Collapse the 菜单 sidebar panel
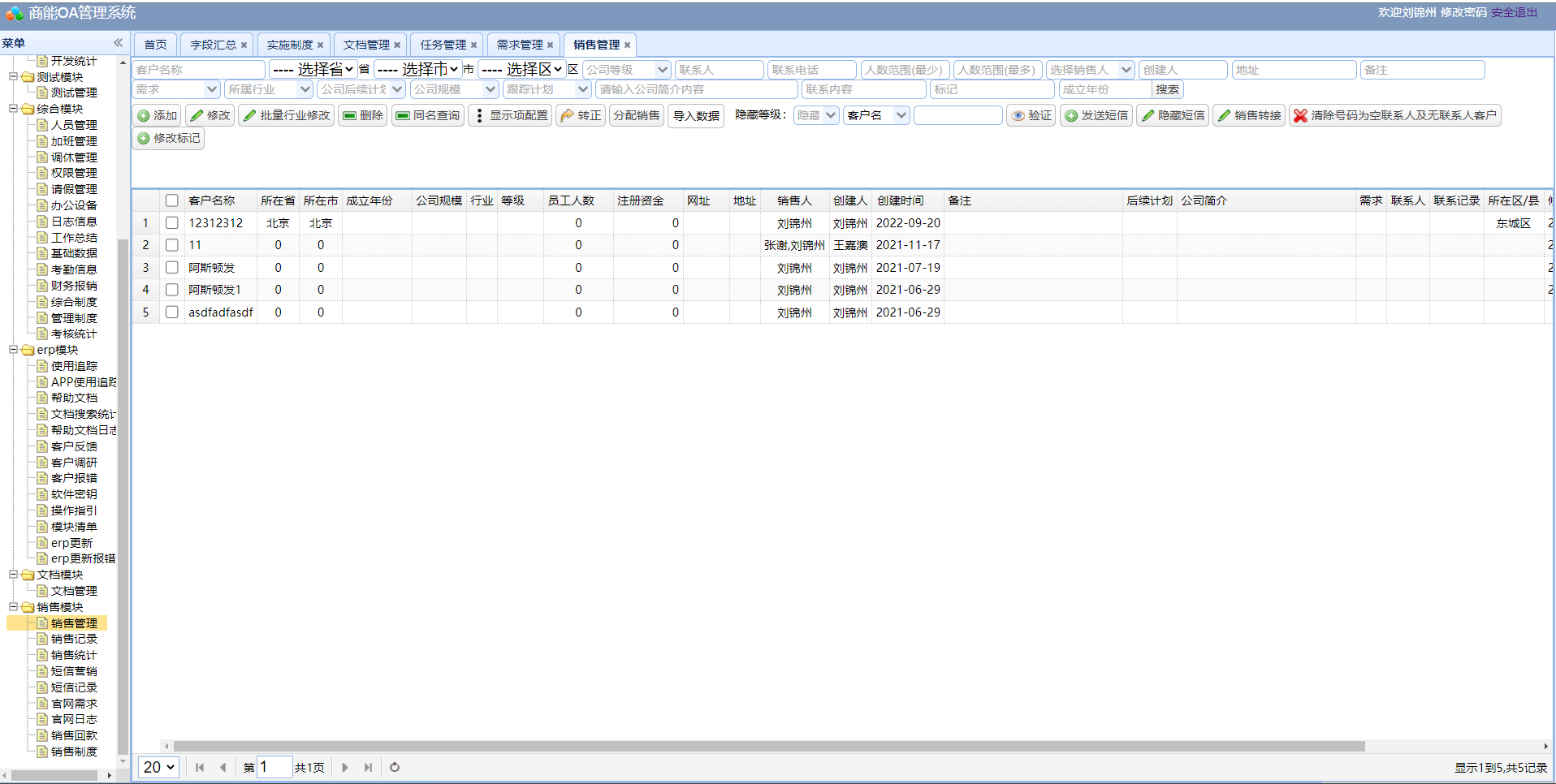This screenshot has height=784, width=1556. 118,42
